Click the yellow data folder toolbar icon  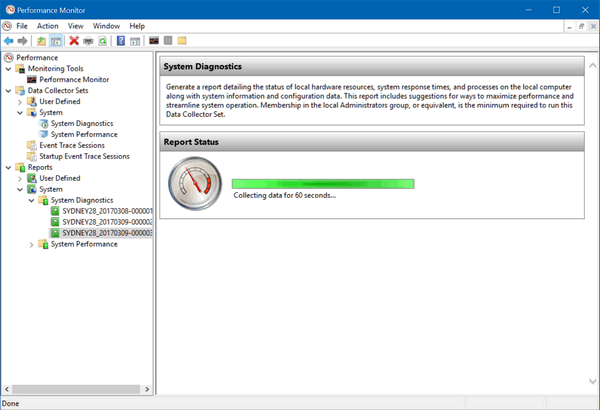tap(182, 40)
